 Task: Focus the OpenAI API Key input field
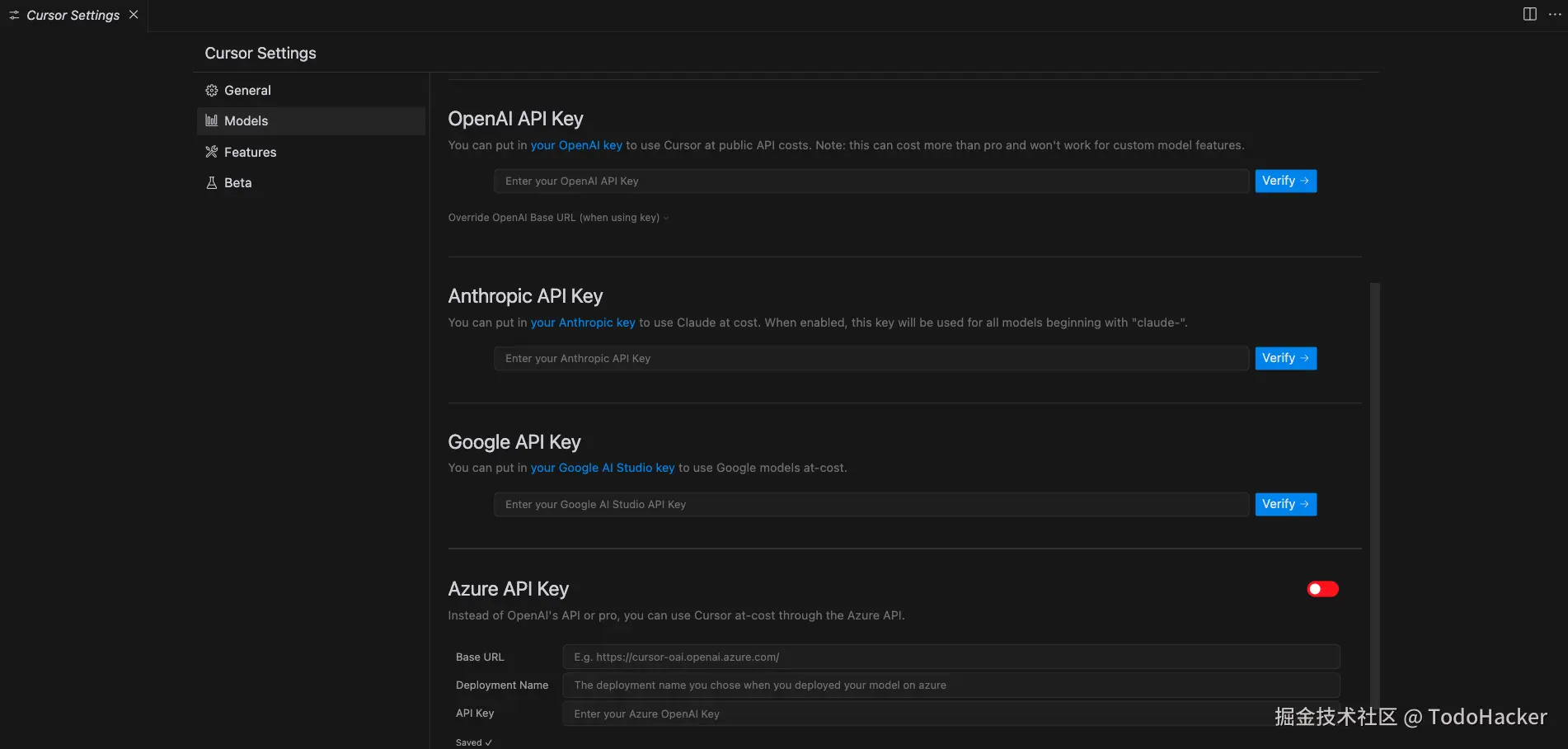(x=871, y=181)
